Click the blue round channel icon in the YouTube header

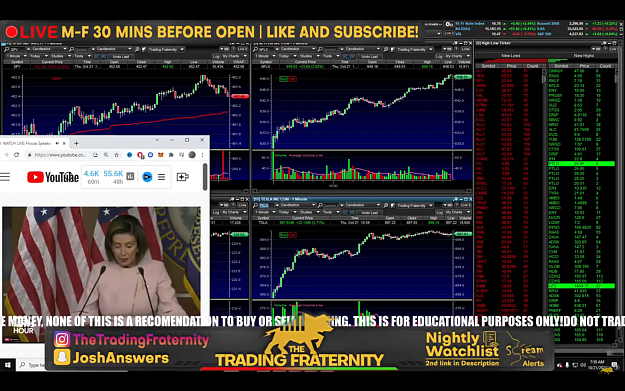pos(147,177)
